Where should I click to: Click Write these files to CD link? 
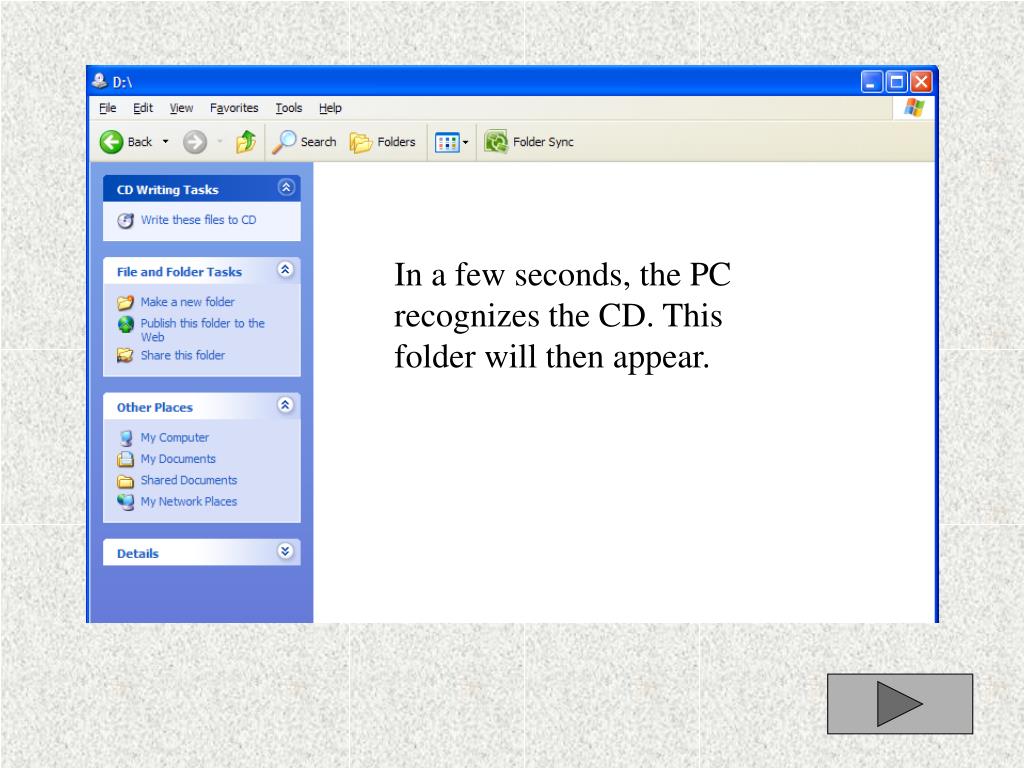coord(199,220)
